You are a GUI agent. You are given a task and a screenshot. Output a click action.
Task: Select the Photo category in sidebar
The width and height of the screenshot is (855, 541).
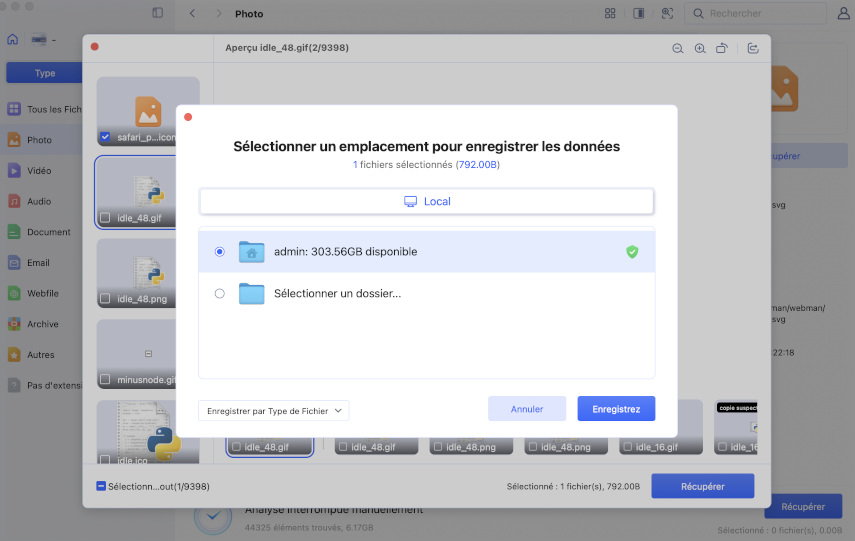coord(41,140)
